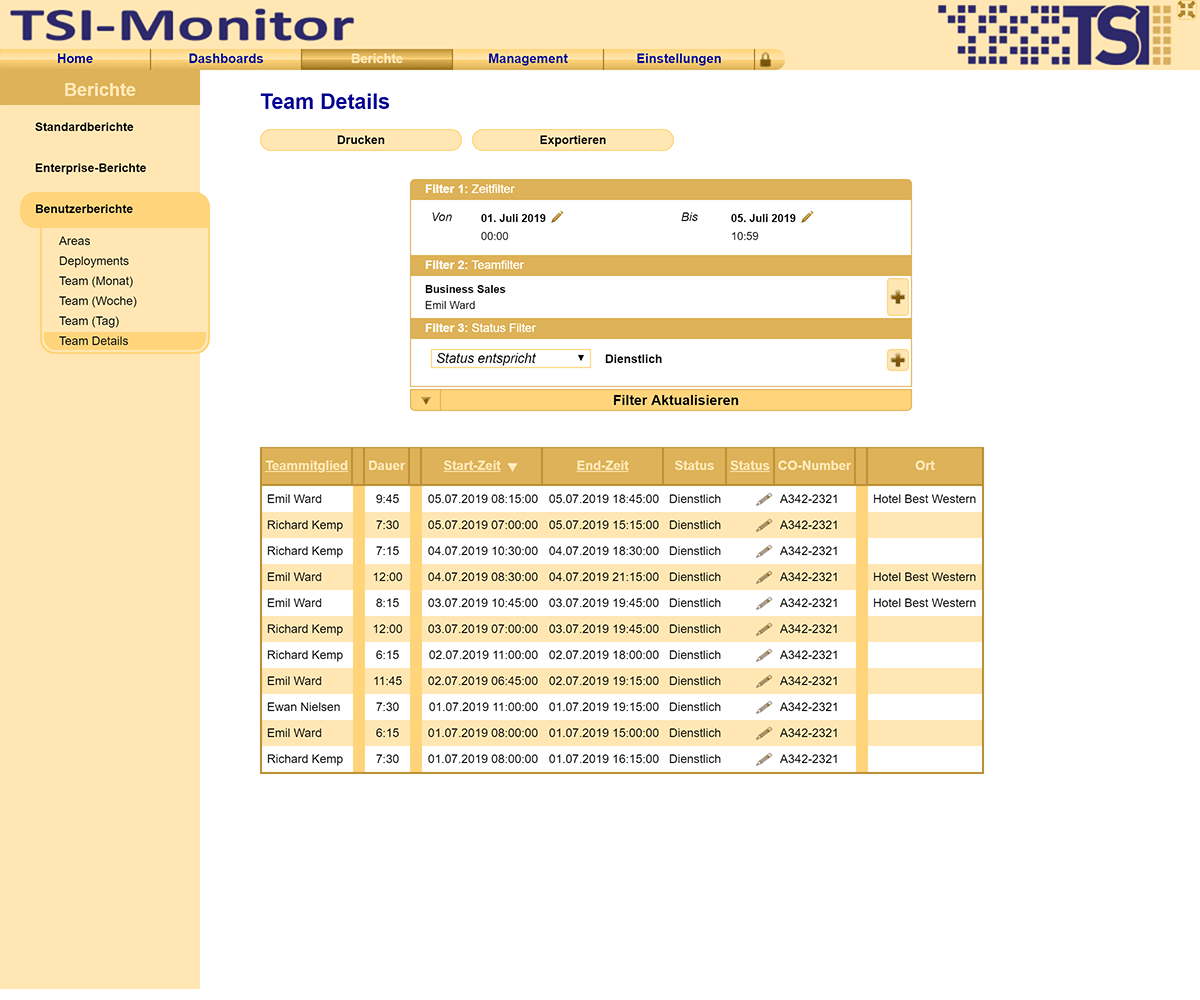Toggle sort arrow beside Start-Zeit
The image size is (1200, 1000).
[513, 467]
